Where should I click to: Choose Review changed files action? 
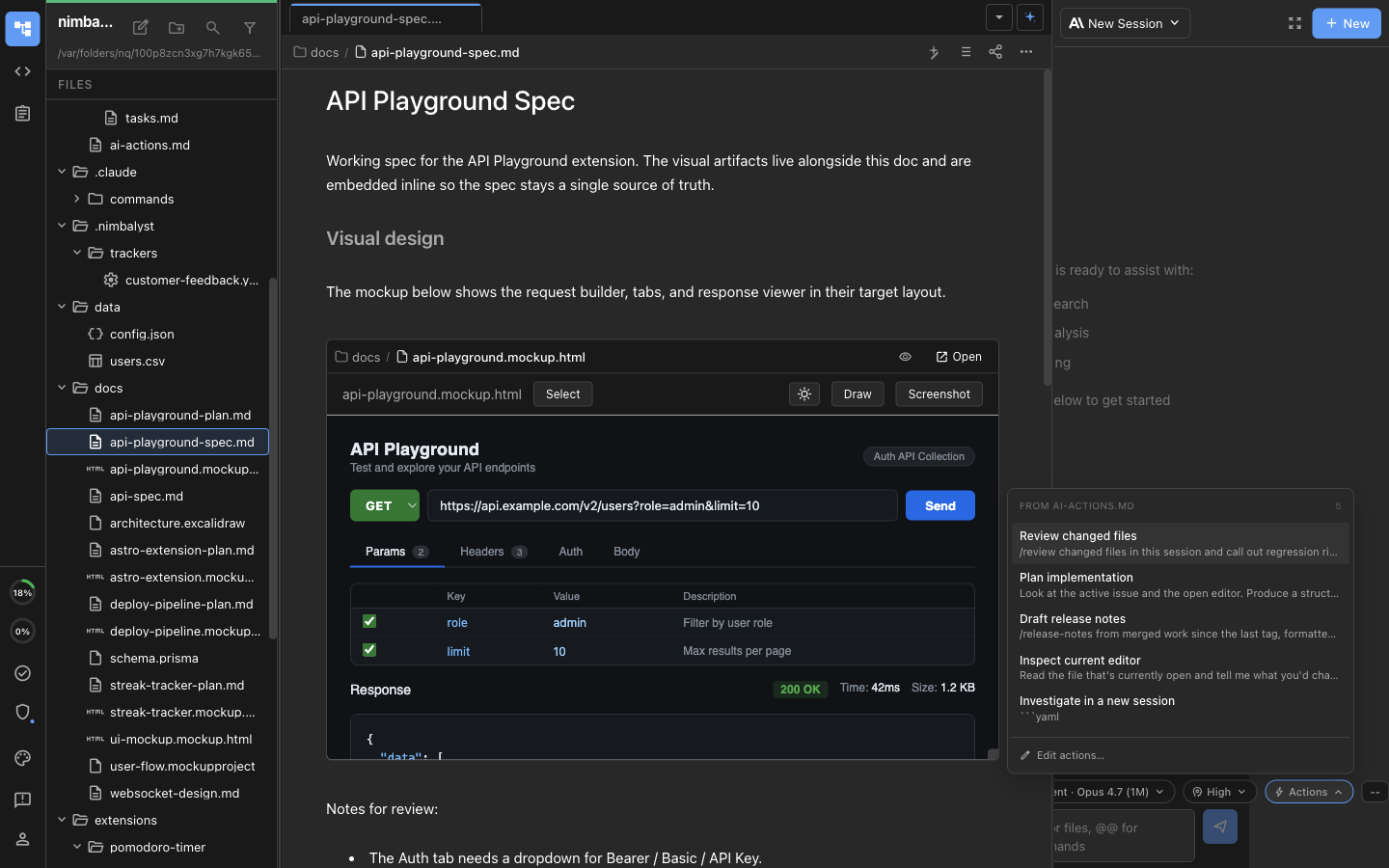1180,543
